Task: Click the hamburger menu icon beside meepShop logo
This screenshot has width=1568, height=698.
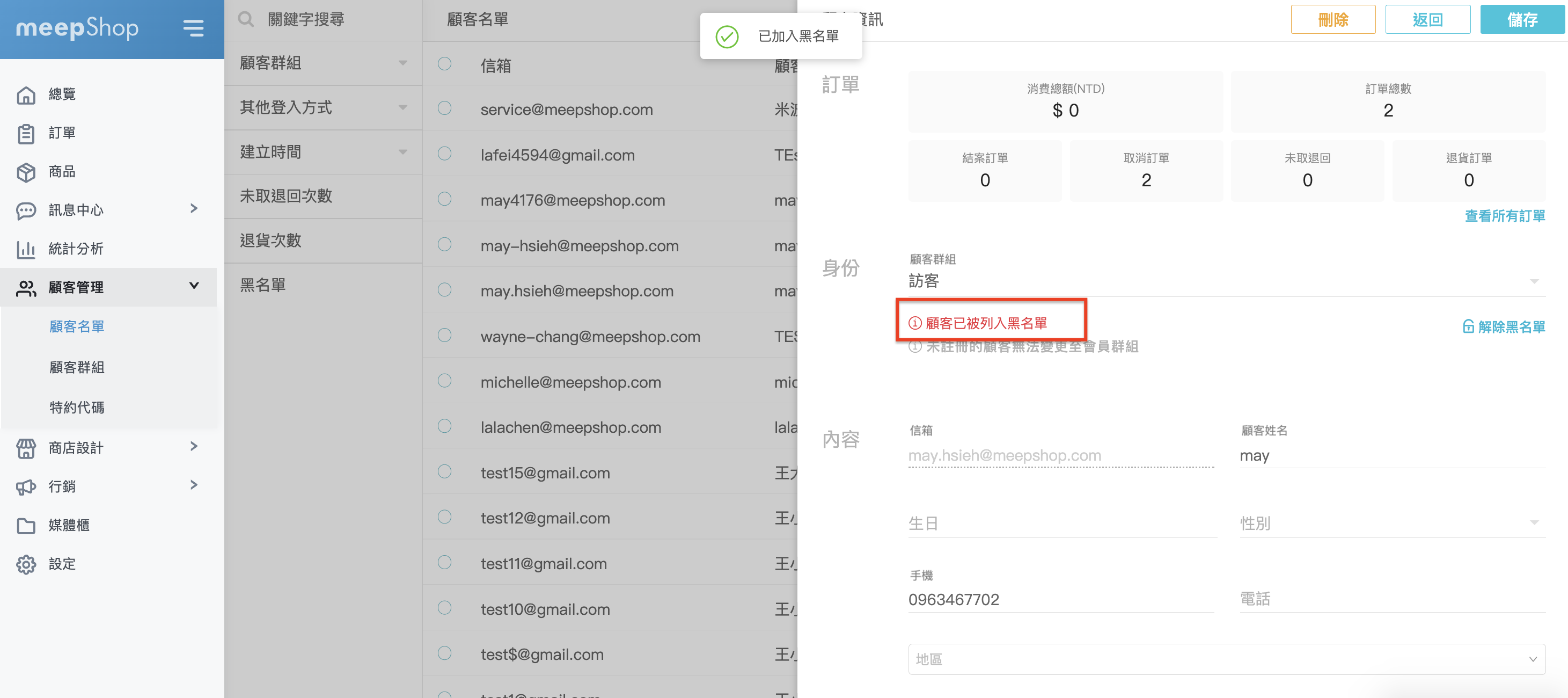Action: coord(193,28)
